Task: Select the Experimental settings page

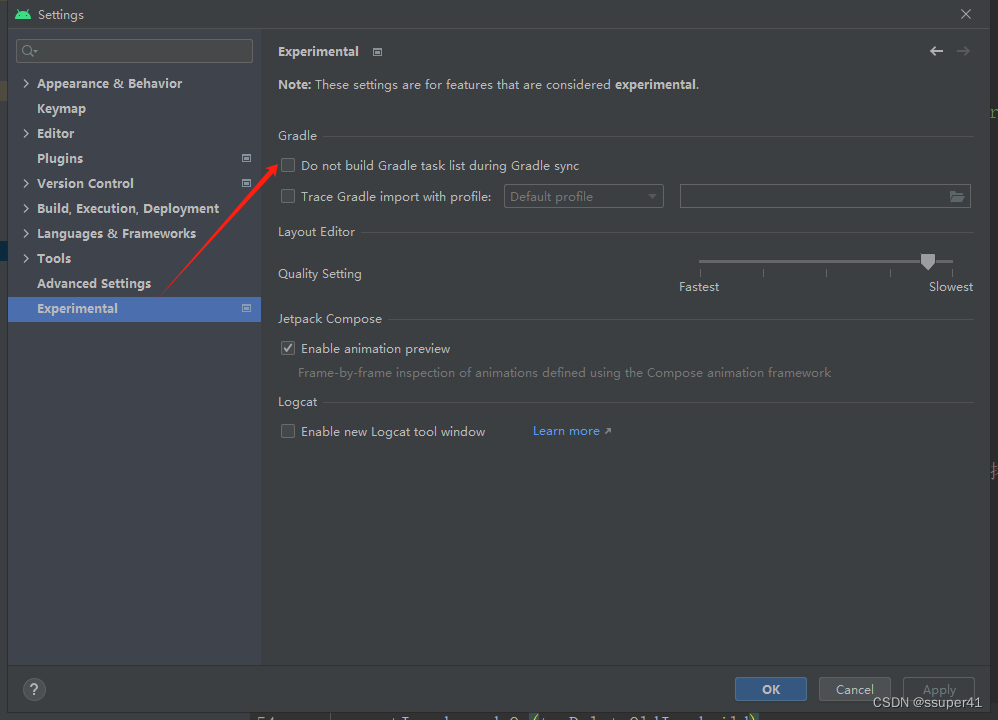Action: click(134, 309)
